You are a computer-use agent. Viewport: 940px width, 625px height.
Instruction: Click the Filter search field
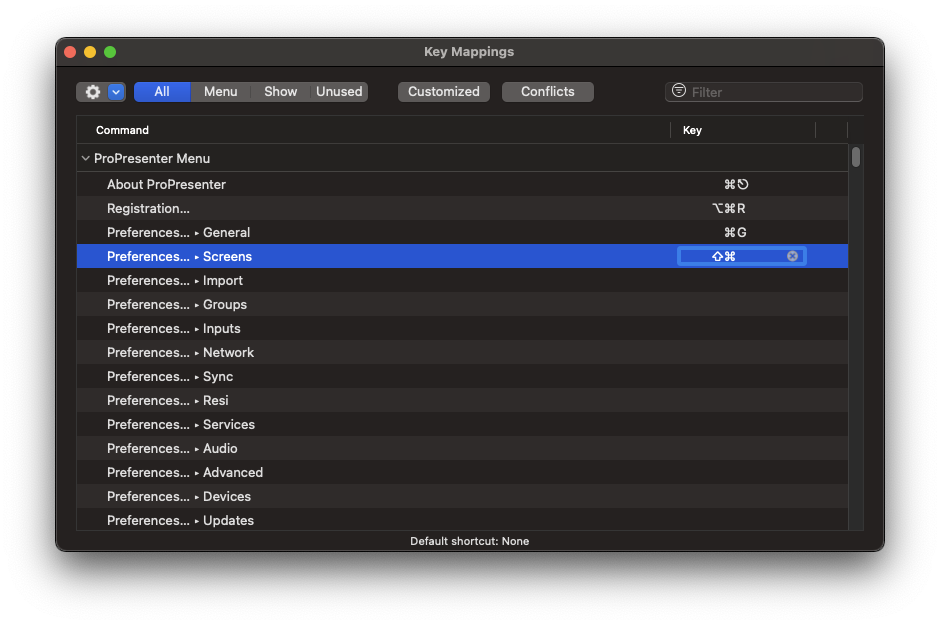(764, 92)
